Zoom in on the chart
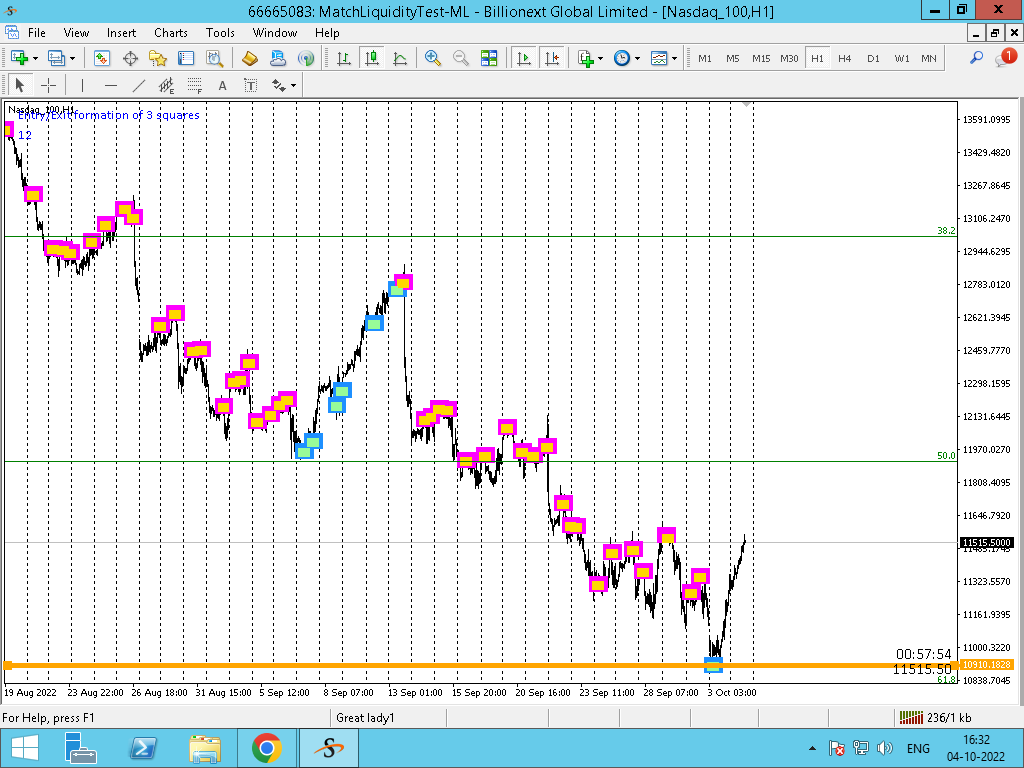 pyautogui.click(x=432, y=58)
